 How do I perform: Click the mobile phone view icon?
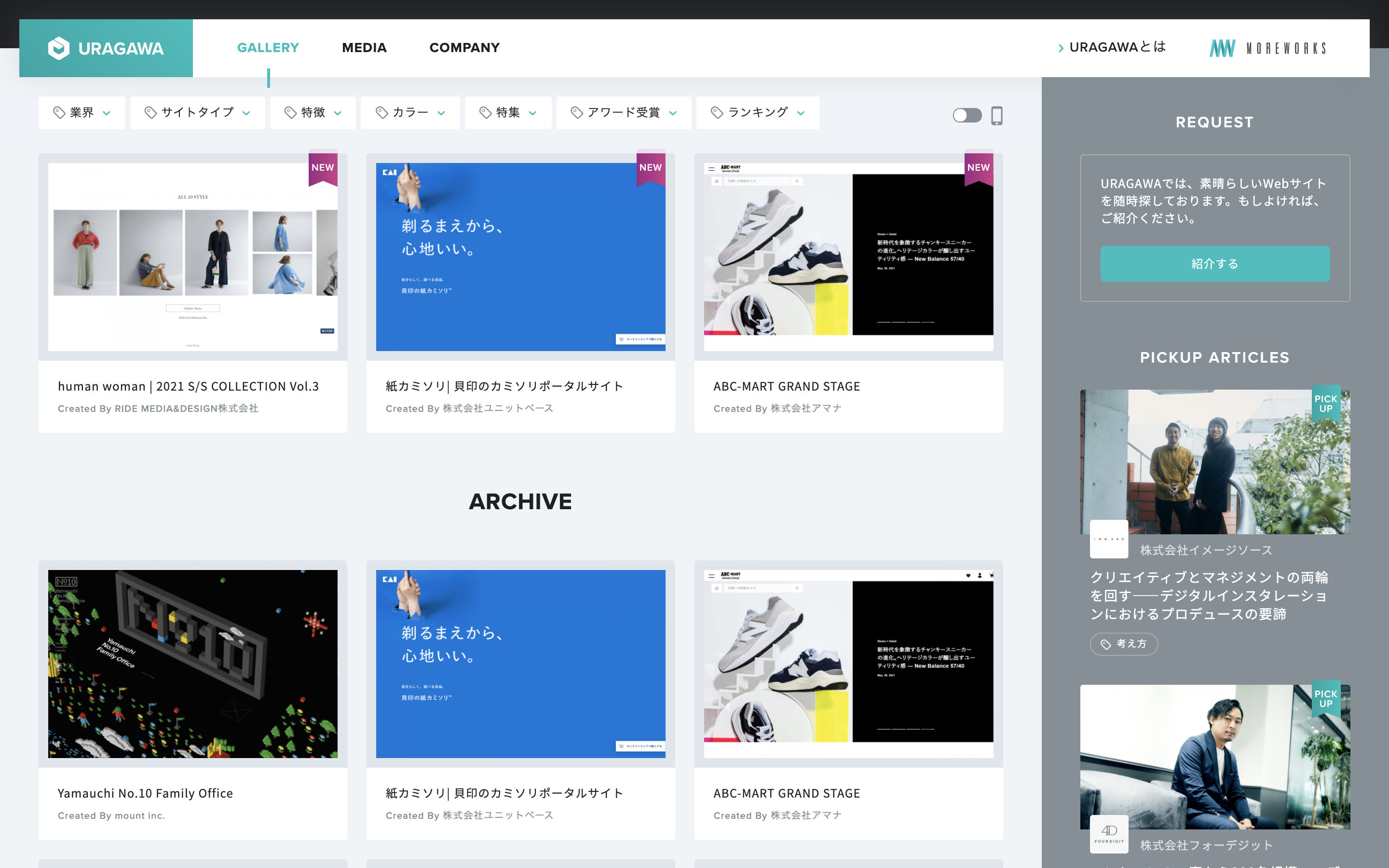(997, 115)
